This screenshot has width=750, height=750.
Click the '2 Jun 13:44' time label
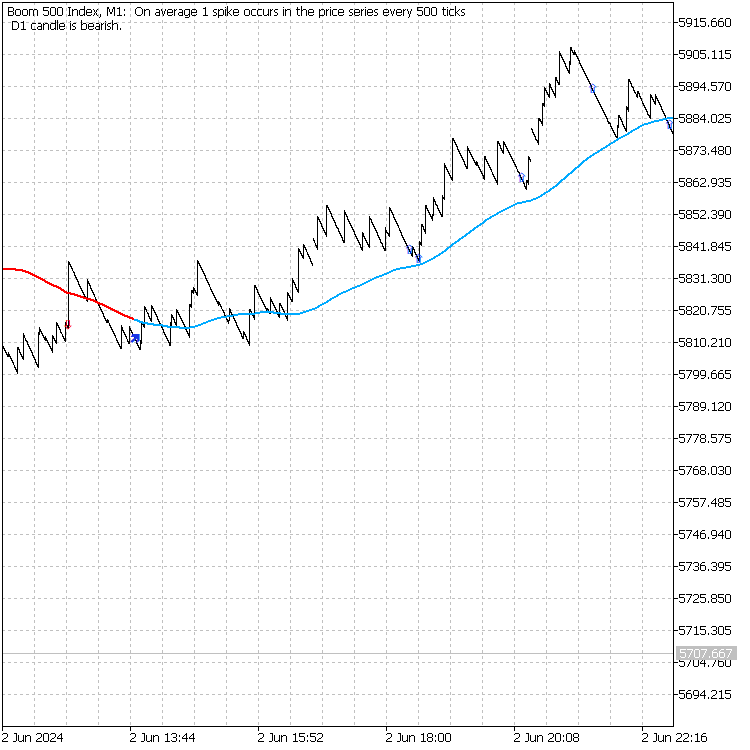click(163, 738)
